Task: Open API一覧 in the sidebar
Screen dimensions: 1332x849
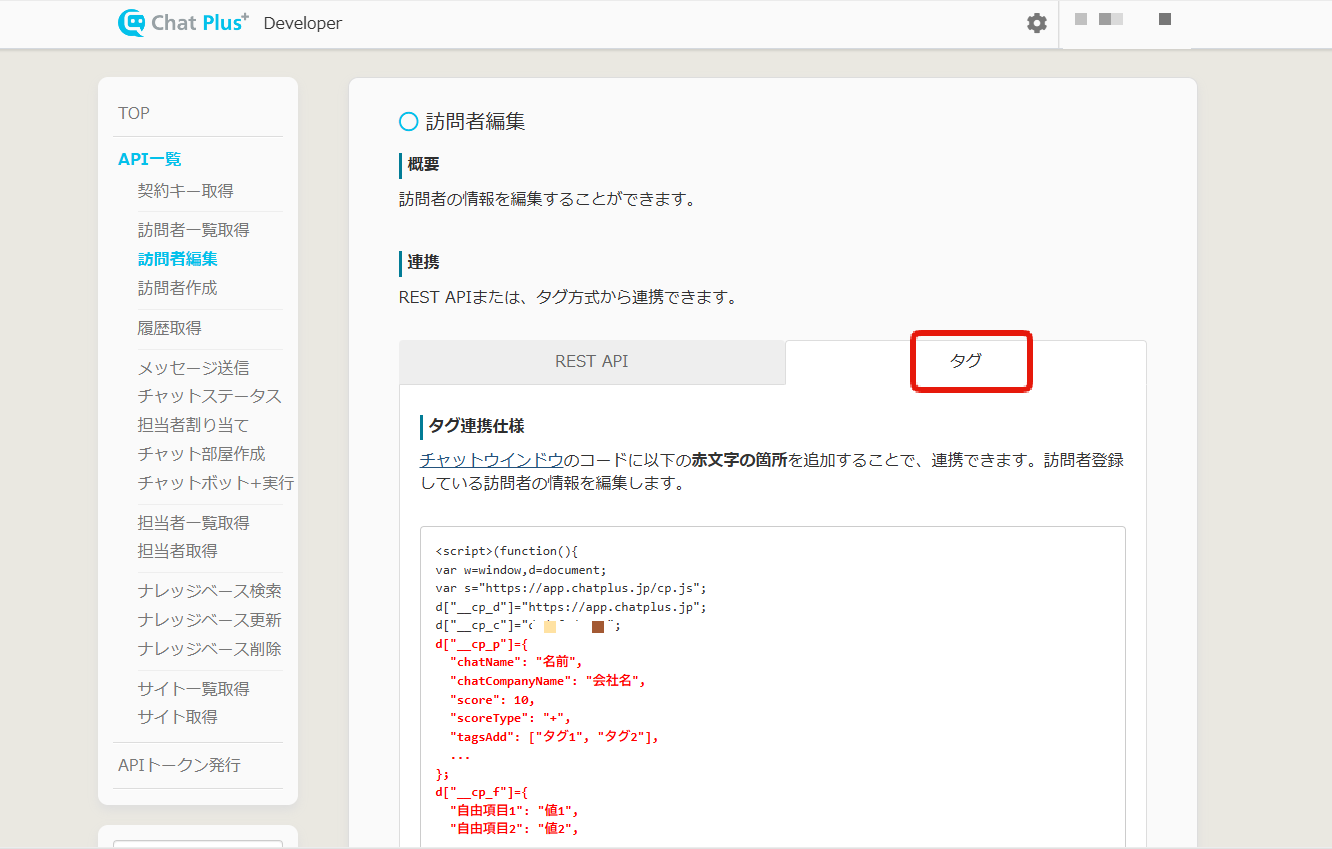Action: [150, 159]
